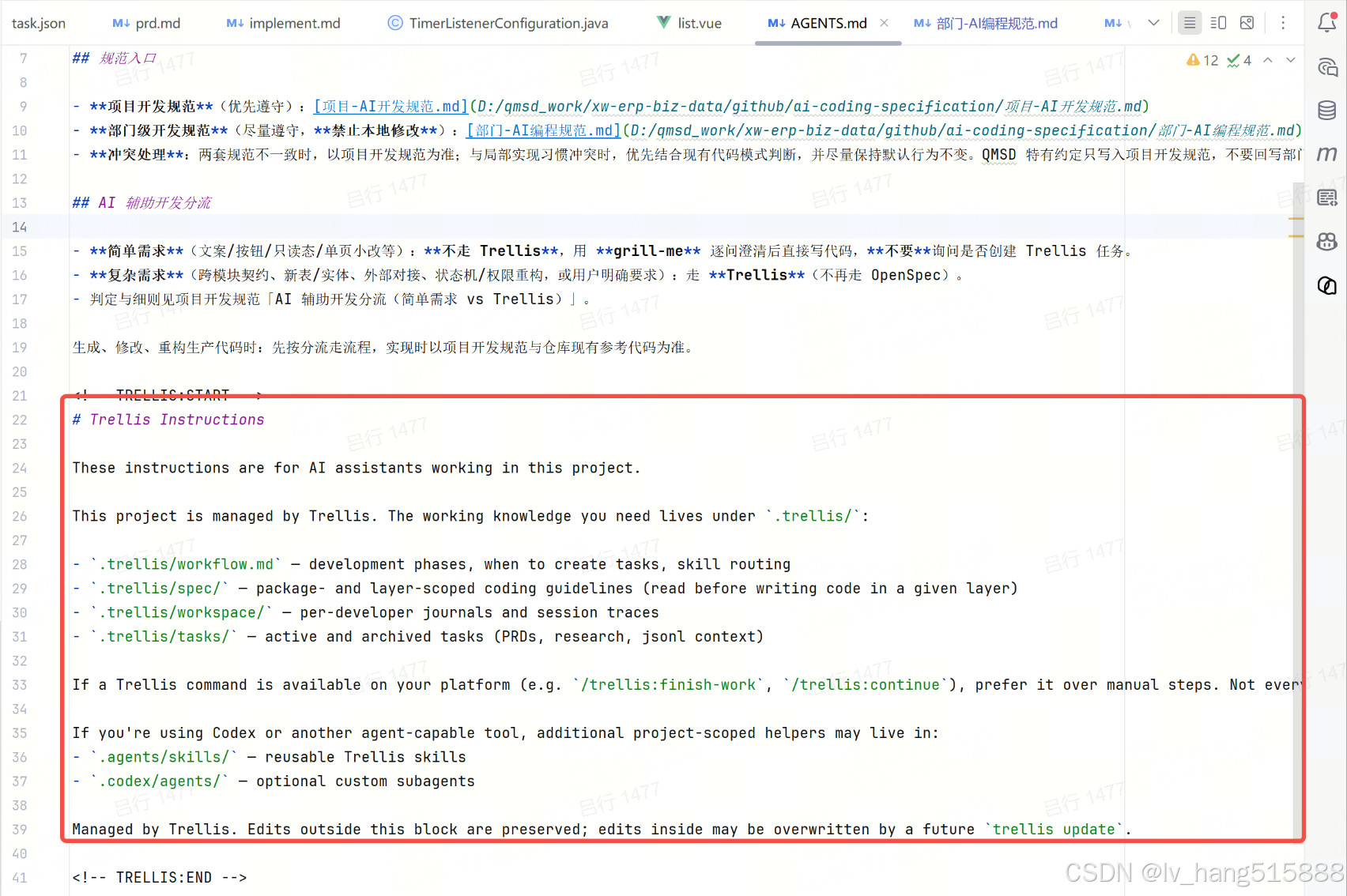Viewport: 1347px width, 896px height.
Task: Switch to the prd.md tab
Action: 147,23
